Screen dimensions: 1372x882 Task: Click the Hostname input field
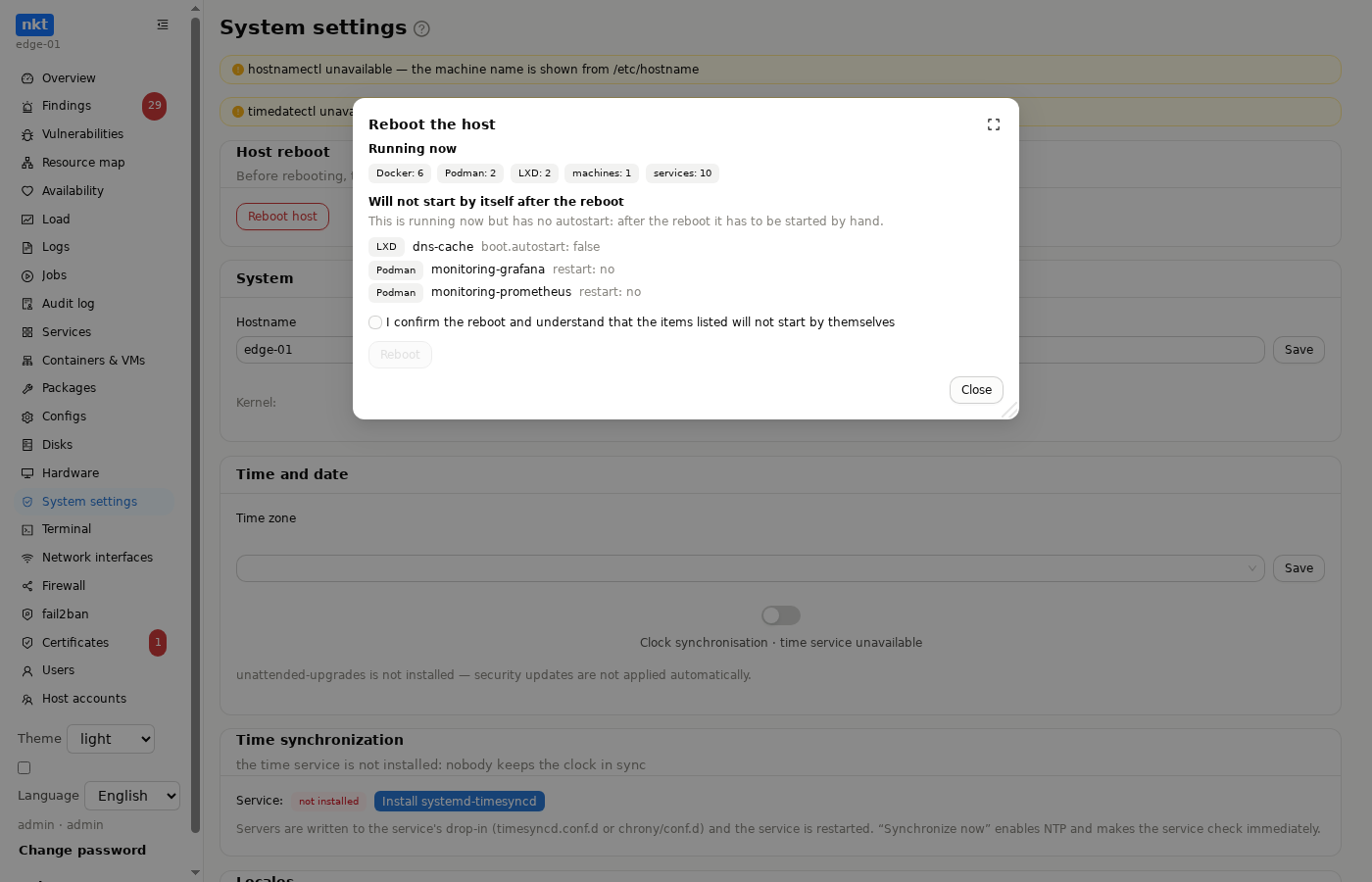click(x=751, y=350)
